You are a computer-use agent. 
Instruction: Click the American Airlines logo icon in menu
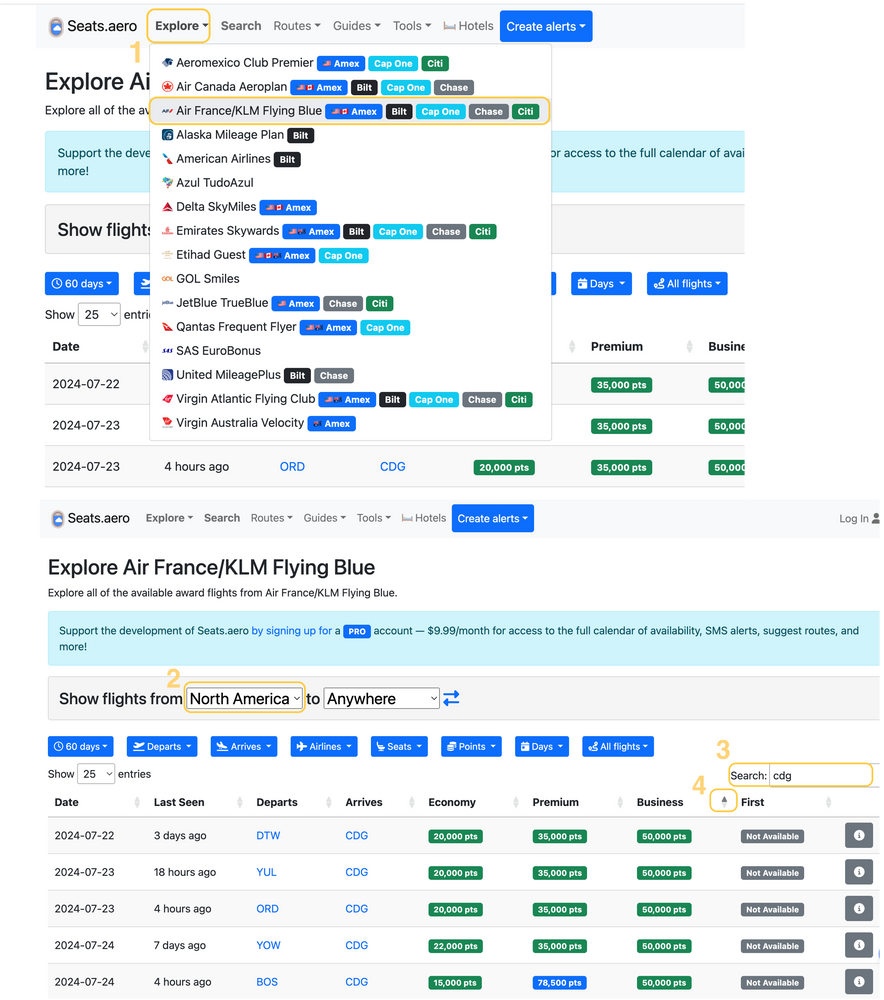click(167, 159)
